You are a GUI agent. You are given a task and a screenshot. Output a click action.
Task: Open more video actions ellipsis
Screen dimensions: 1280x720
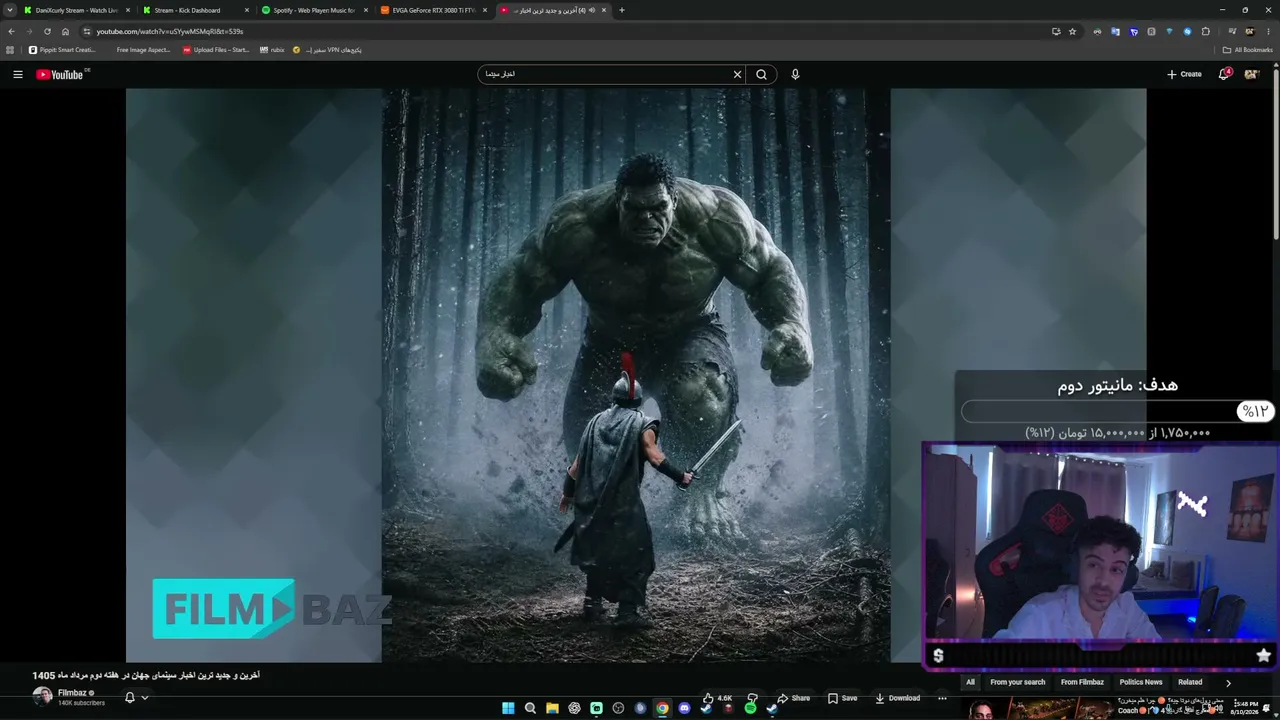[942, 698]
